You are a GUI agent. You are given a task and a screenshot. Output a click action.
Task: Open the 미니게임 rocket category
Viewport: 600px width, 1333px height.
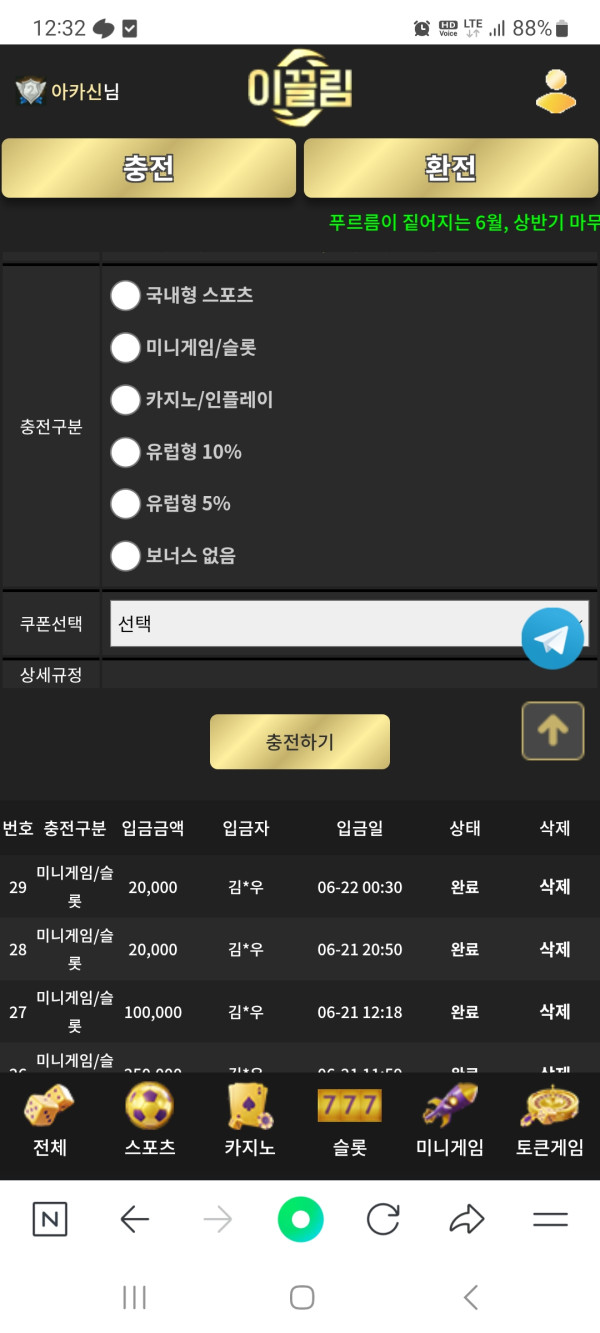pyautogui.click(x=450, y=1120)
